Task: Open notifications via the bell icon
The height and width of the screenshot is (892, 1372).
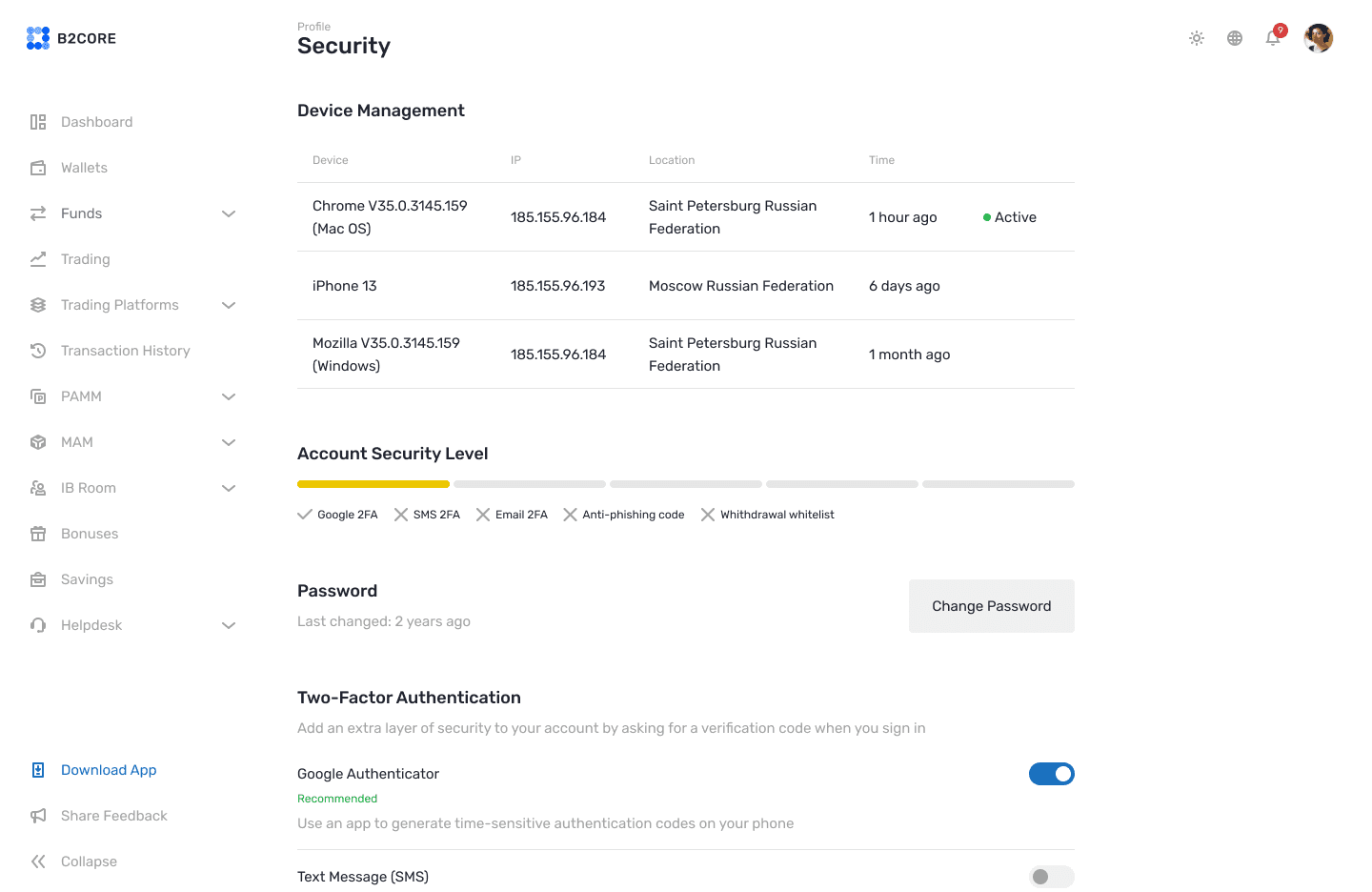Action: pyautogui.click(x=1272, y=38)
